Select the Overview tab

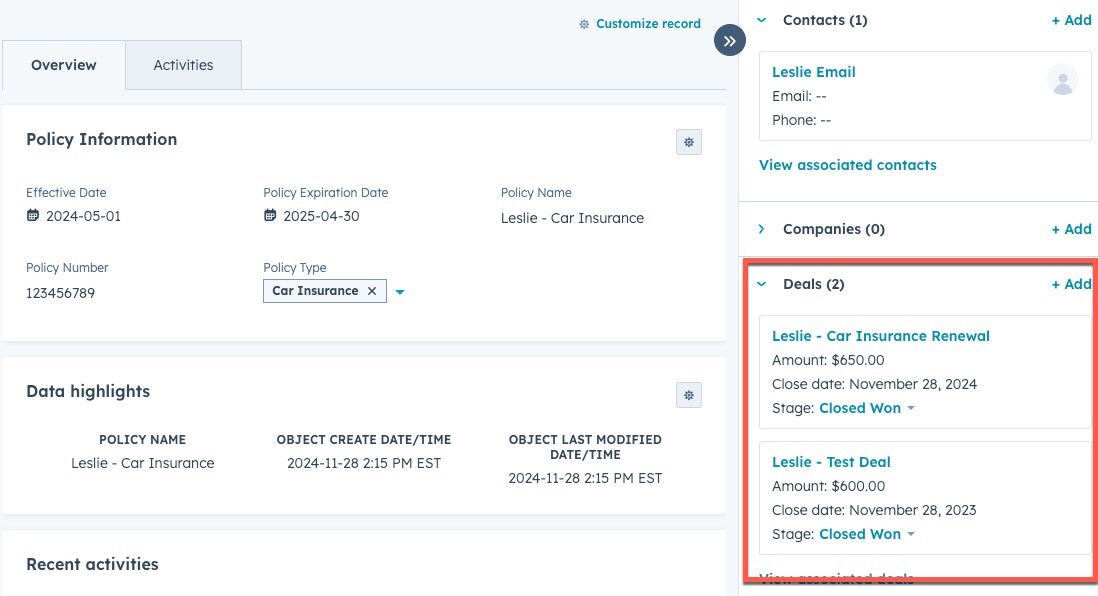pyautogui.click(x=64, y=65)
